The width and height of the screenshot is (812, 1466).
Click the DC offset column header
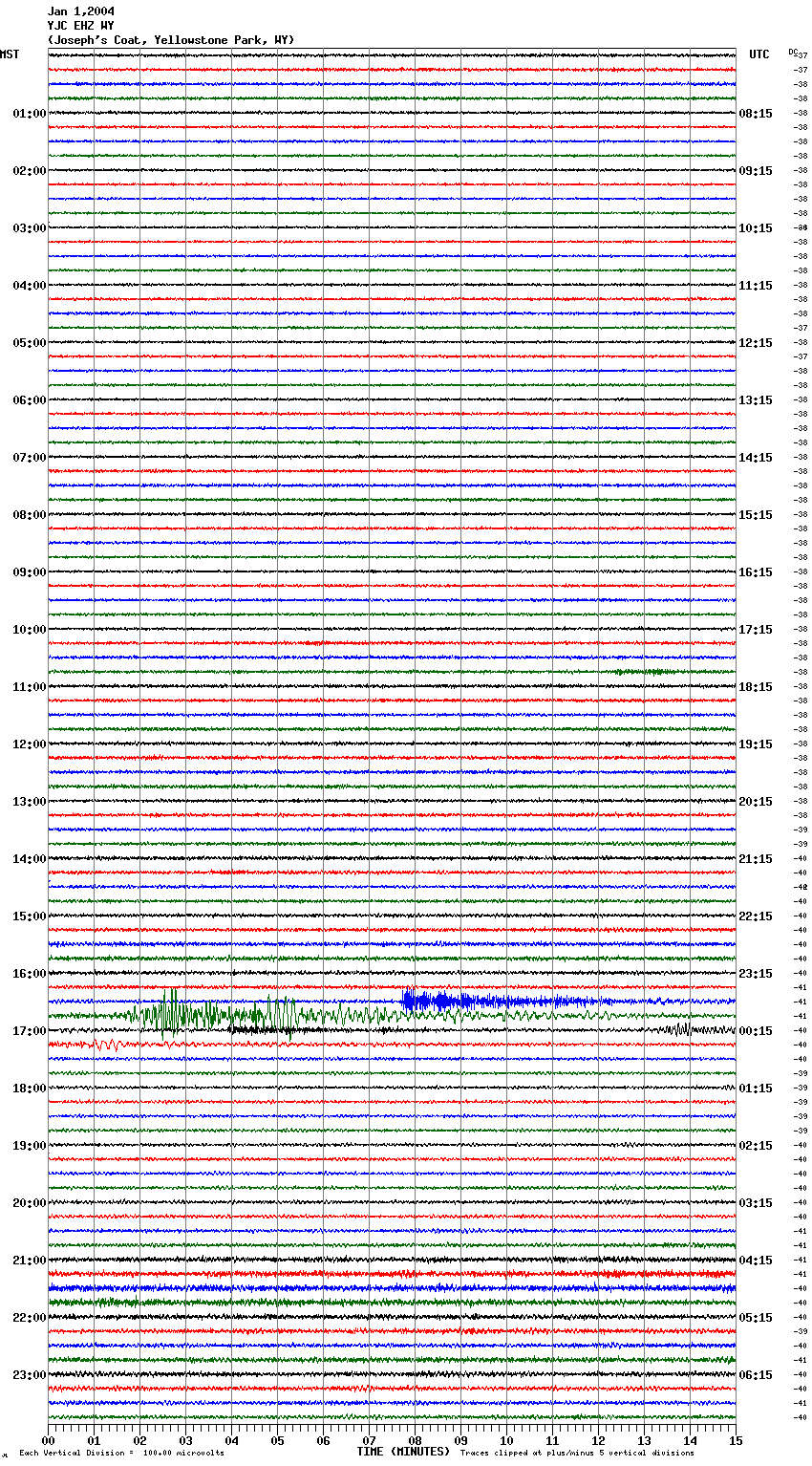point(794,52)
